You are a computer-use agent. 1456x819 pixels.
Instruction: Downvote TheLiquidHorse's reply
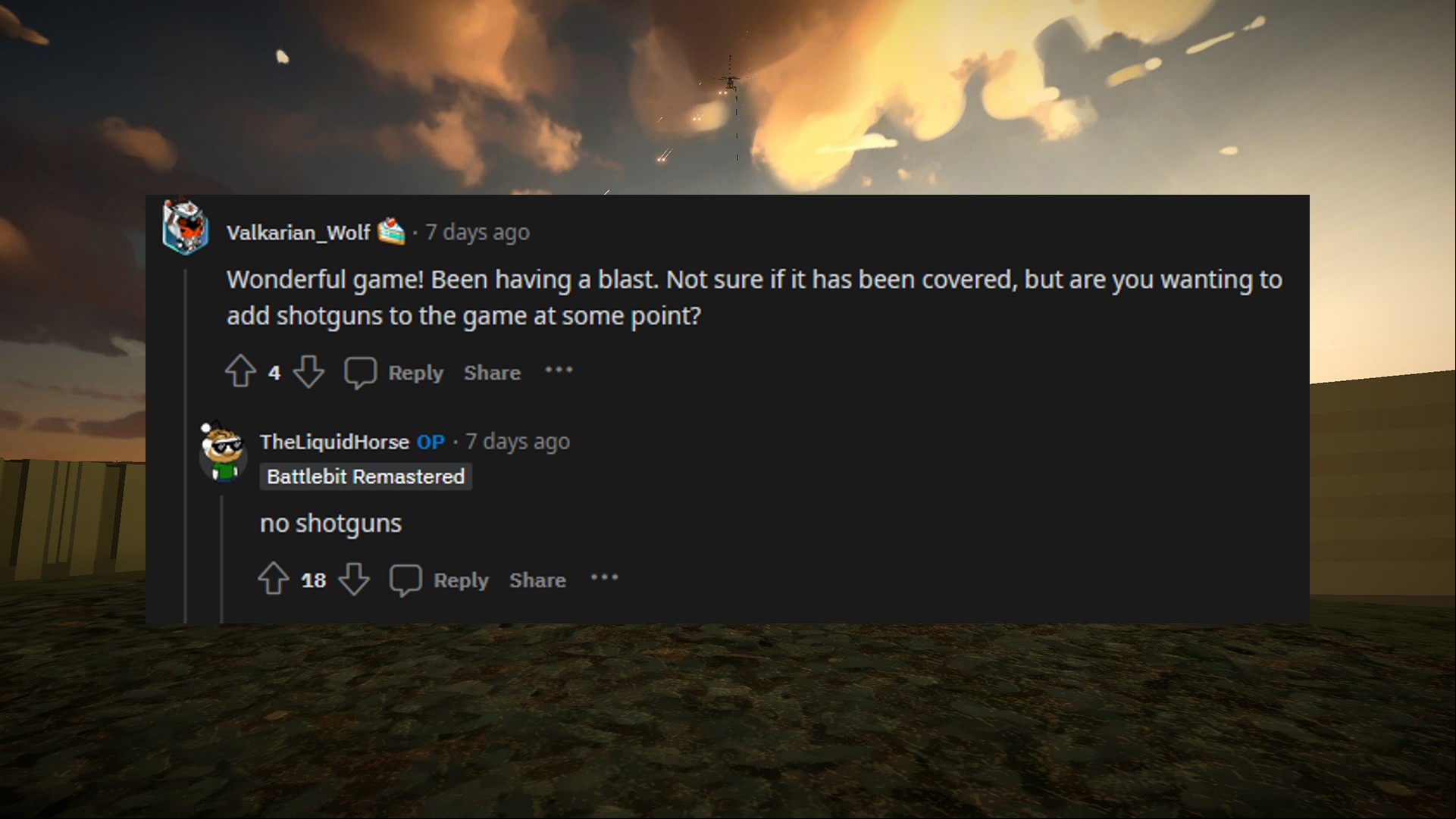click(354, 580)
